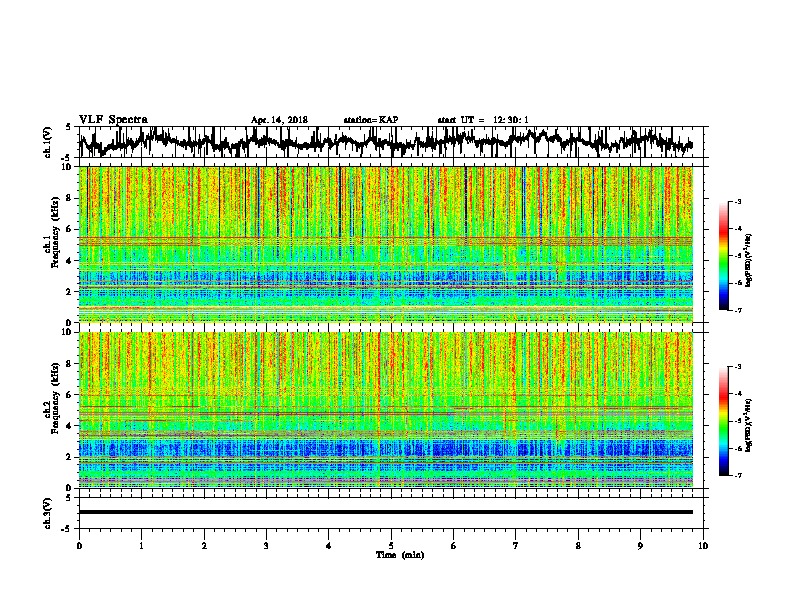Viewport: 792px width, 612px height.
Task: Click the "4" kHz tick on ch.2 frequency axis
Action: coord(71,426)
